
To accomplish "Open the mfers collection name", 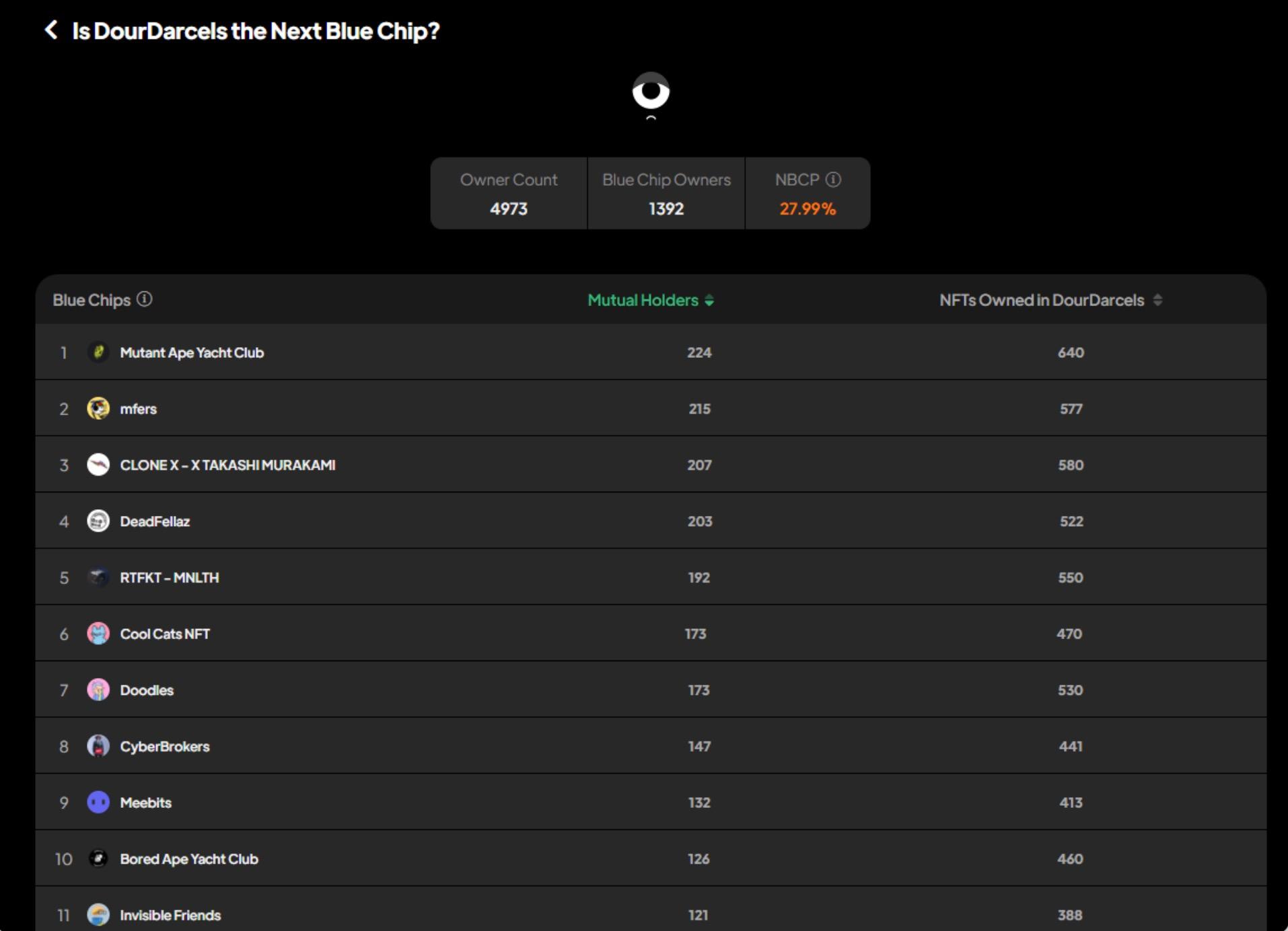I will 138,409.
